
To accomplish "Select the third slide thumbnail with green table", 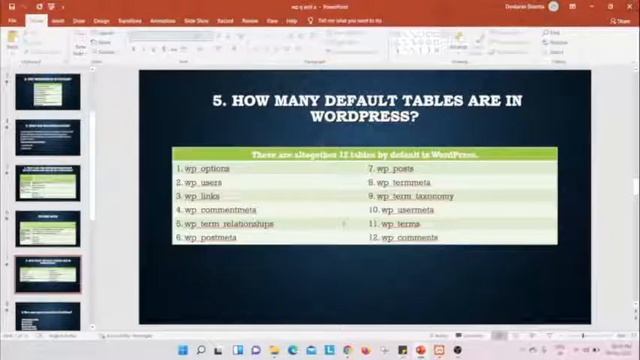I will 48,183.
